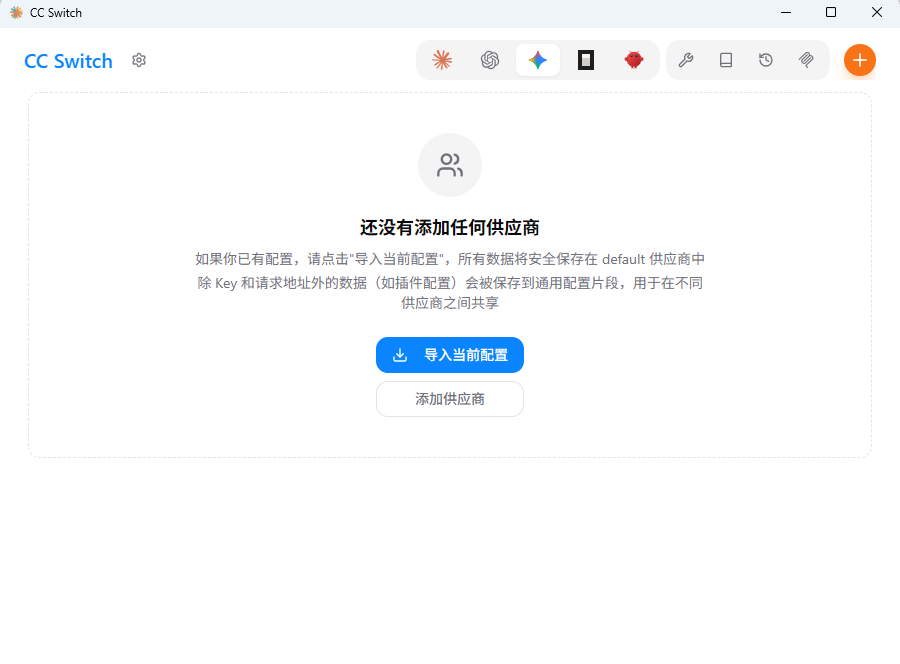Open the black-square OpenCode tab
The image size is (900, 664).
pyautogui.click(x=585, y=60)
